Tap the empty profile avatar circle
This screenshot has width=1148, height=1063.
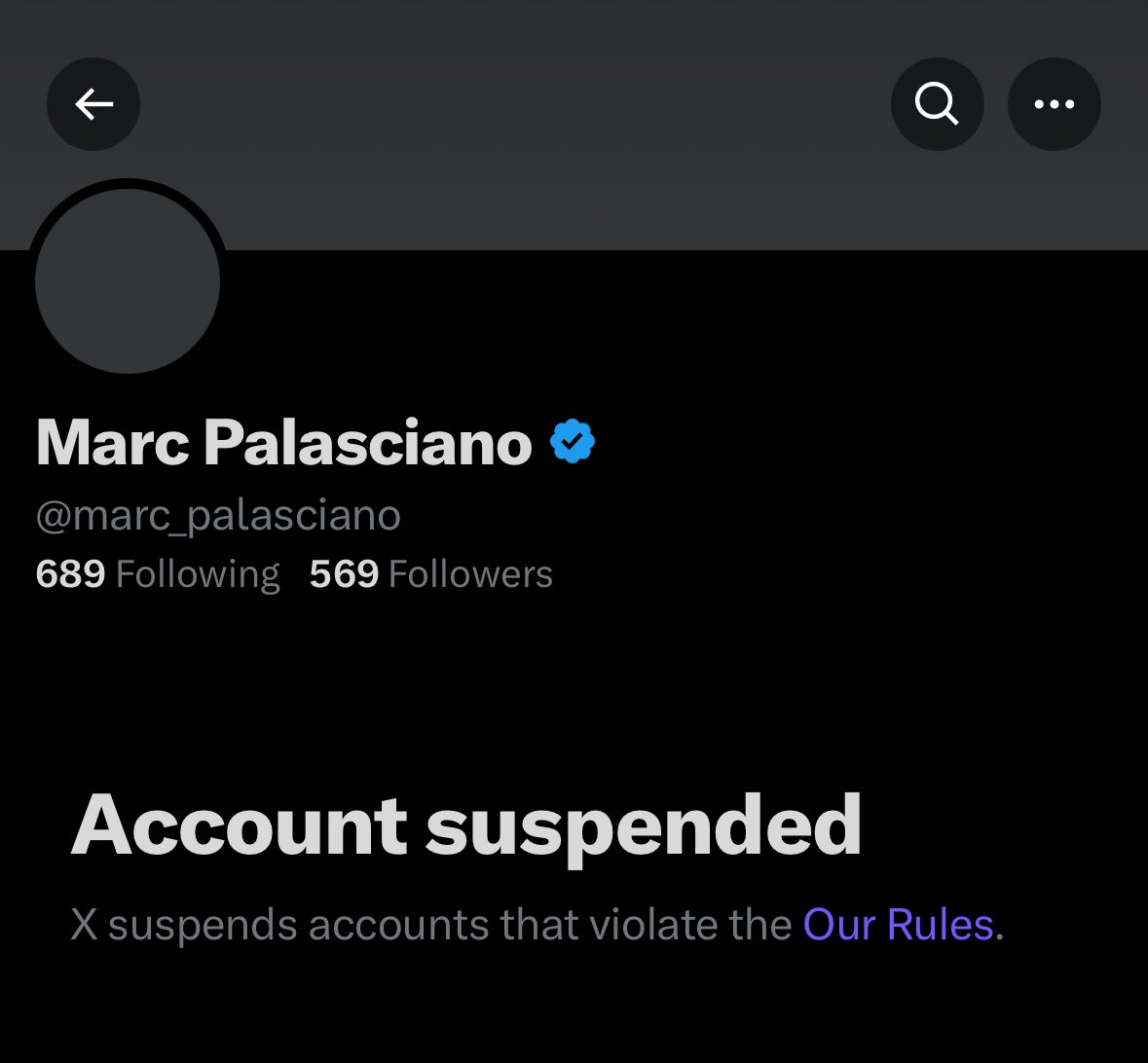click(x=128, y=280)
